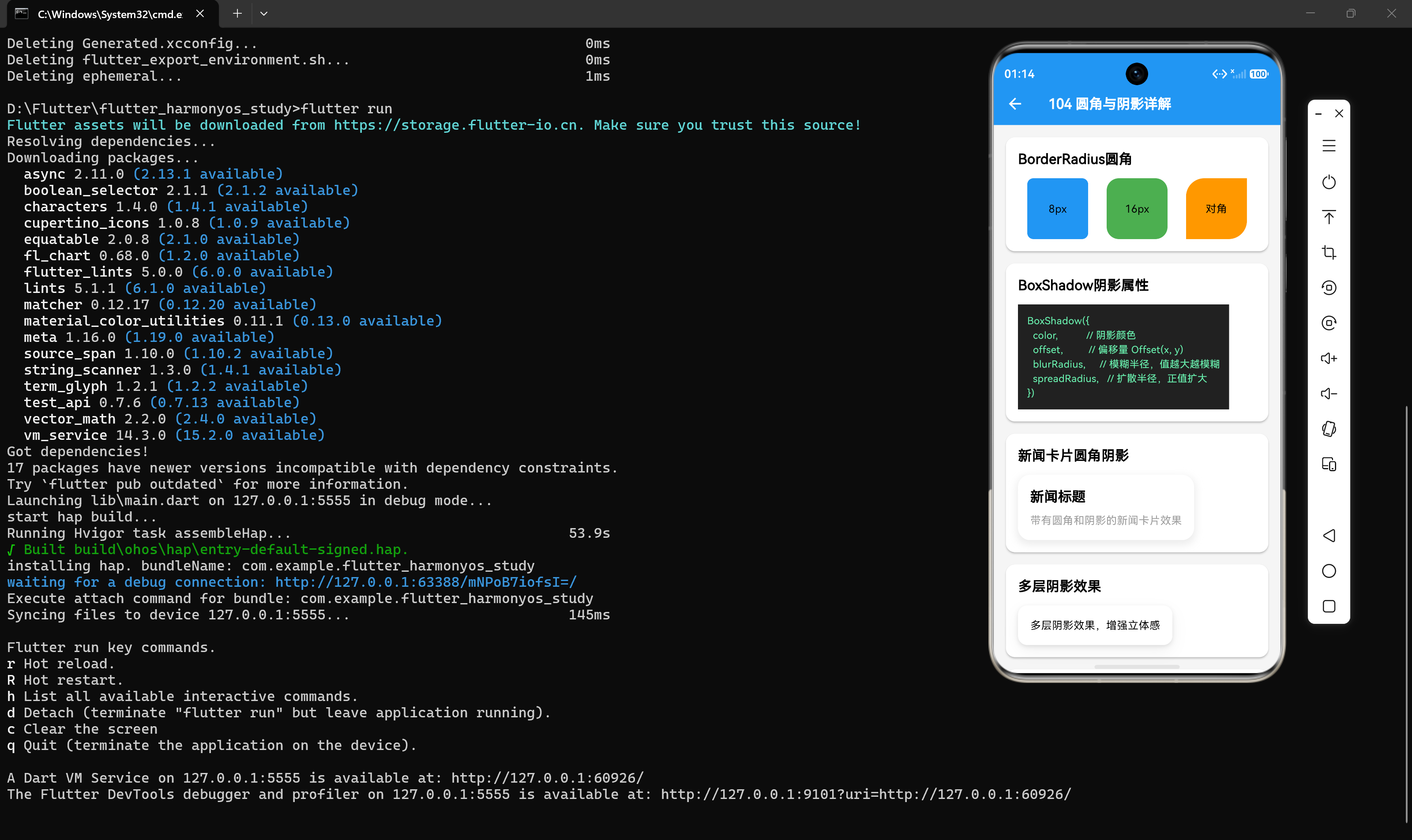Image resolution: width=1412 pixels, height=840 pixels.
Task: Tap the emulator triangle back navigation button
Action: [1329, 536]
